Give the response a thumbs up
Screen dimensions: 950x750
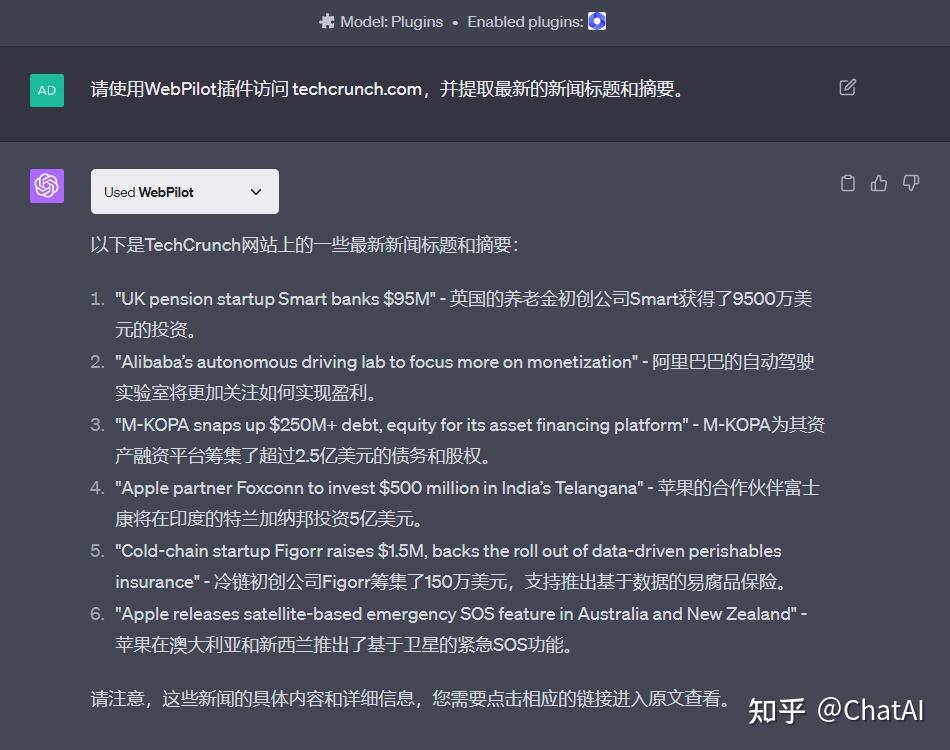(x=879, y=183)
